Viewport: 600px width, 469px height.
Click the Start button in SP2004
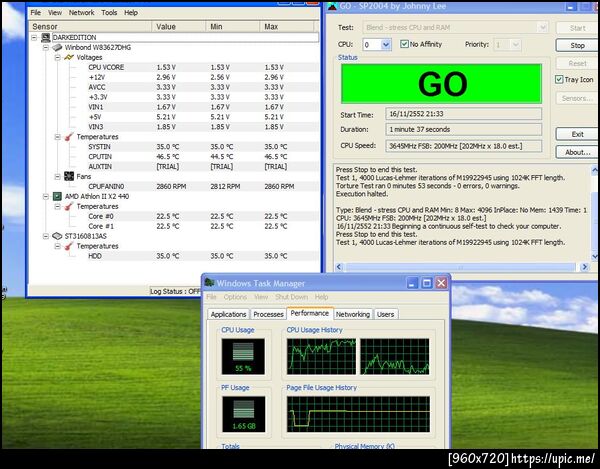coord(577,28)
